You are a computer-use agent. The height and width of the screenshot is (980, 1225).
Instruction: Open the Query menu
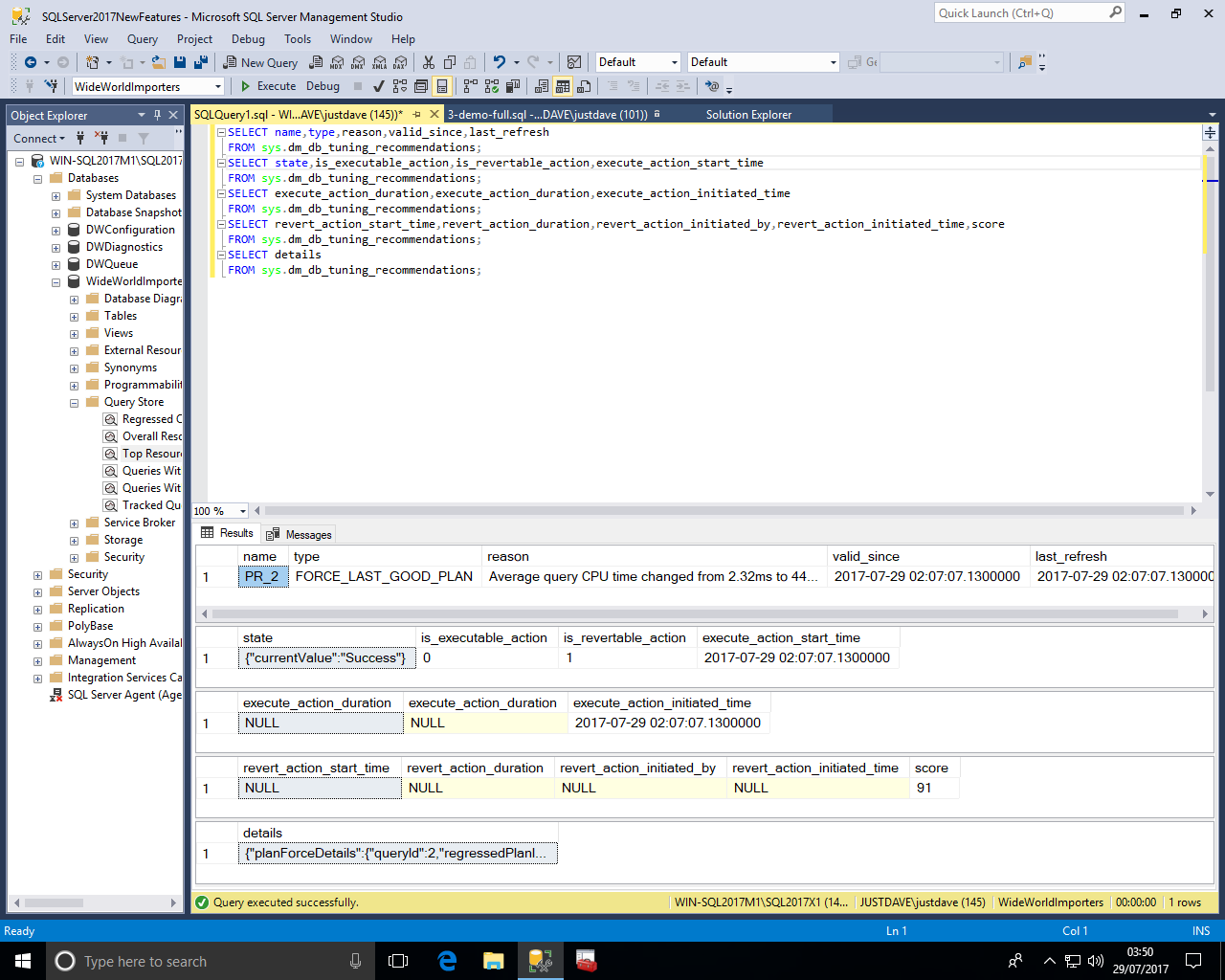click(142, 39)
